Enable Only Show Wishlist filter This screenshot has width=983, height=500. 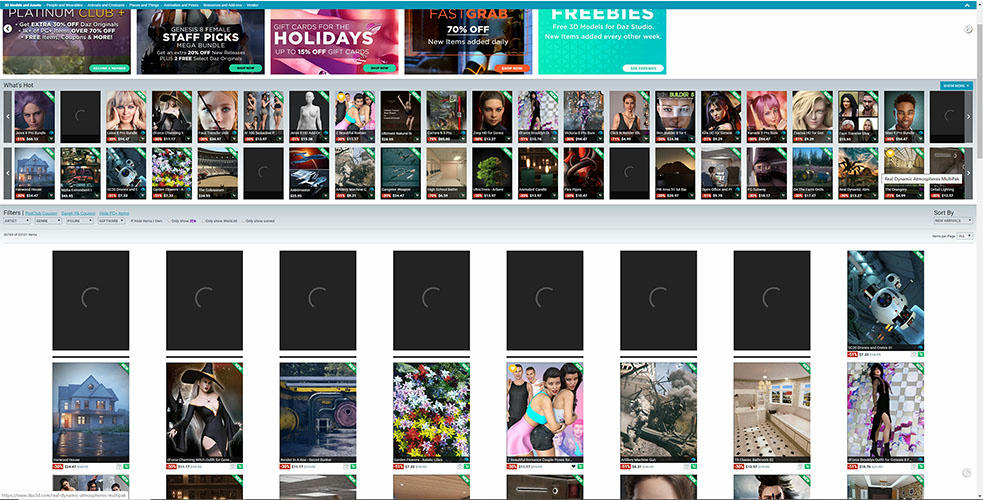(x=205, y=220)
